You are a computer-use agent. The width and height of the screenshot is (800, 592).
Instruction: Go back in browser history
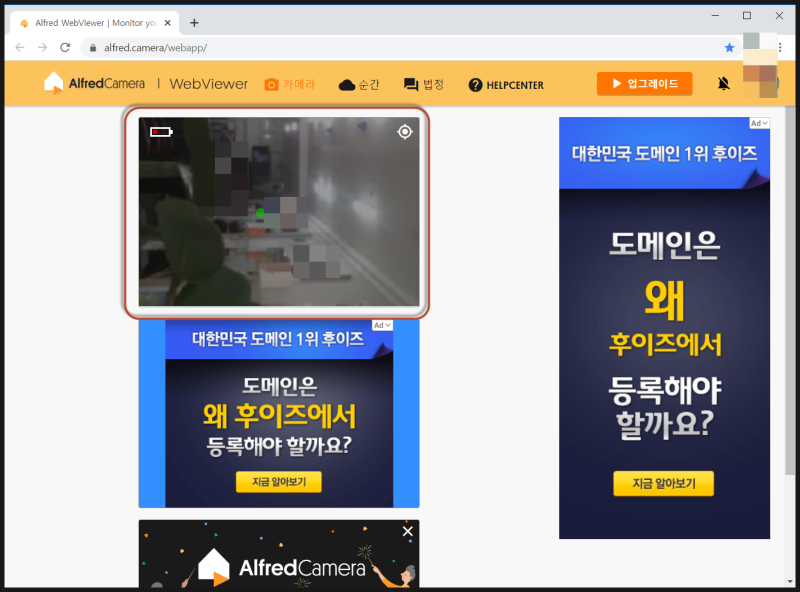click(x=20, y=47)
